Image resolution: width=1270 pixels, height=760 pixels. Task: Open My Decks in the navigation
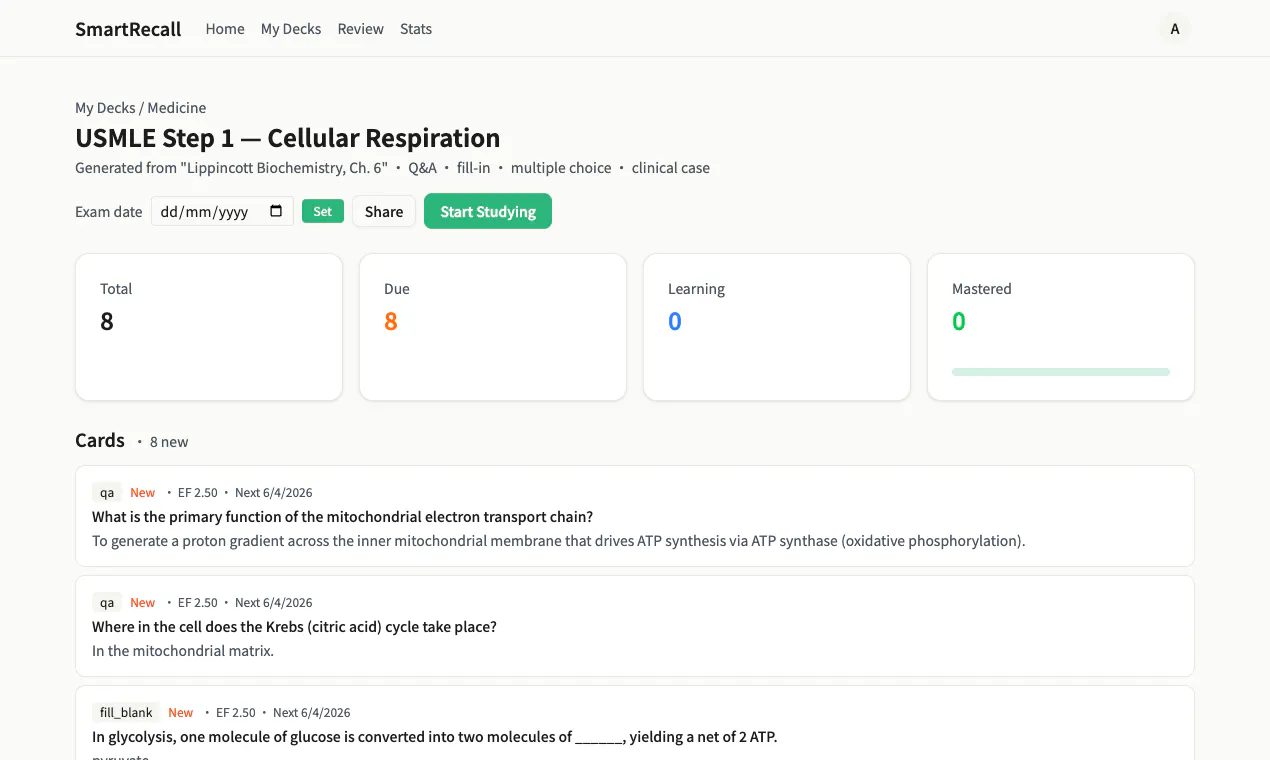tap(291, 29)
